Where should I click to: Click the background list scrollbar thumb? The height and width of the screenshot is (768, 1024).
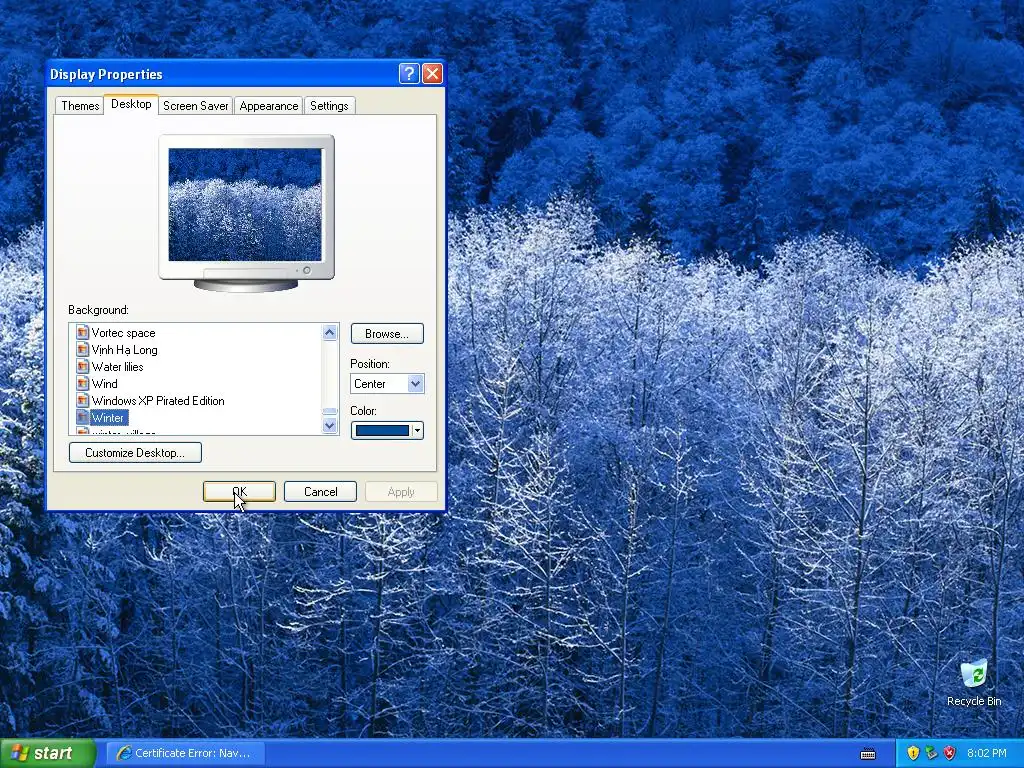330,411
